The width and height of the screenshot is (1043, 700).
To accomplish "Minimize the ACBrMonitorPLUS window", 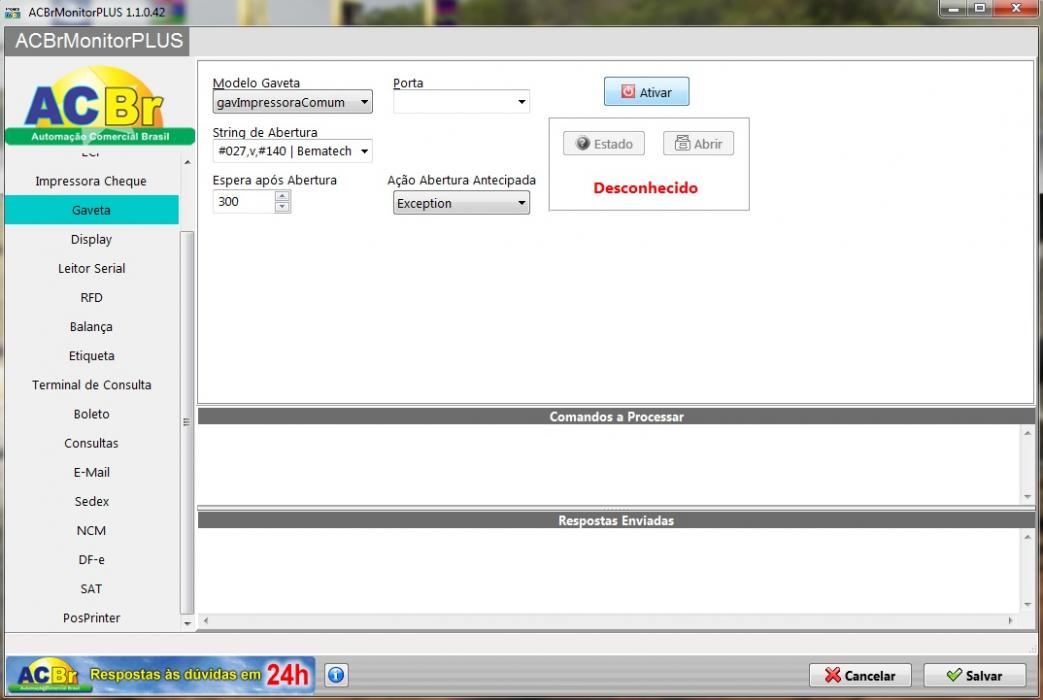I will pos(953,8).
